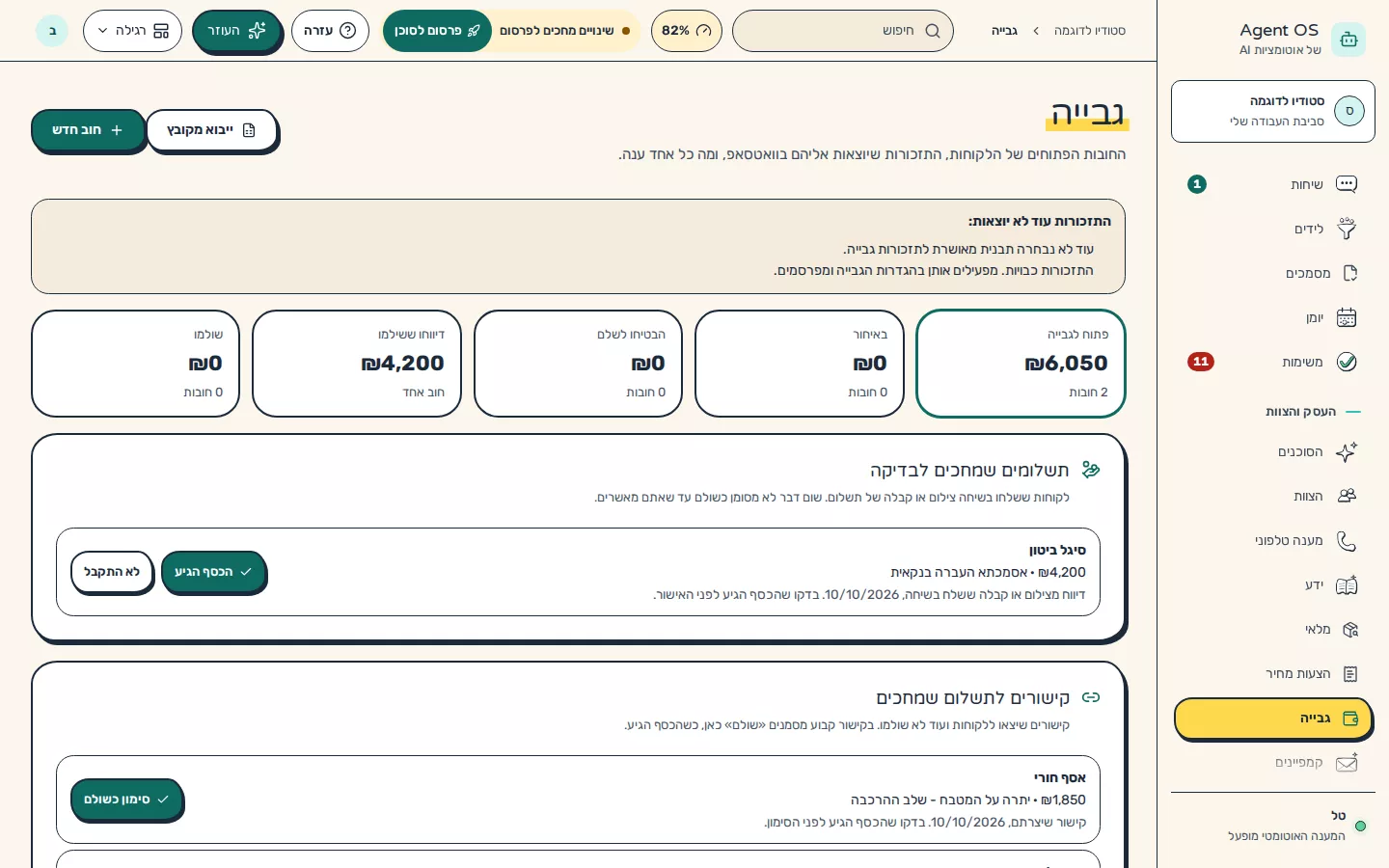Click the rocket icon on פרסום לסוכן
Viewport: 1389px width, 868px height.
click(x=474, y=31)
